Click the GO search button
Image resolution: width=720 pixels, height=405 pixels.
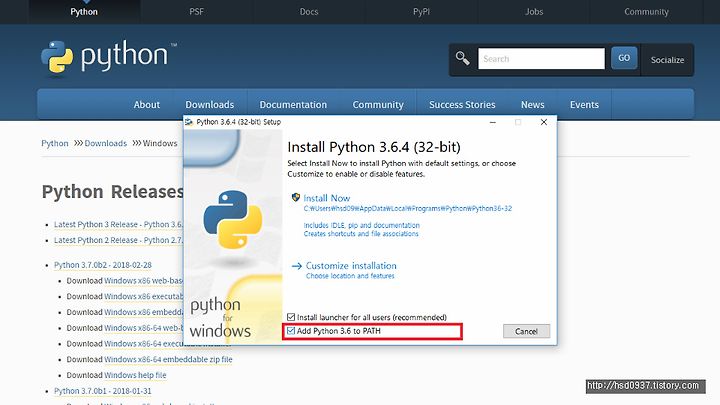tap(624, 58)
